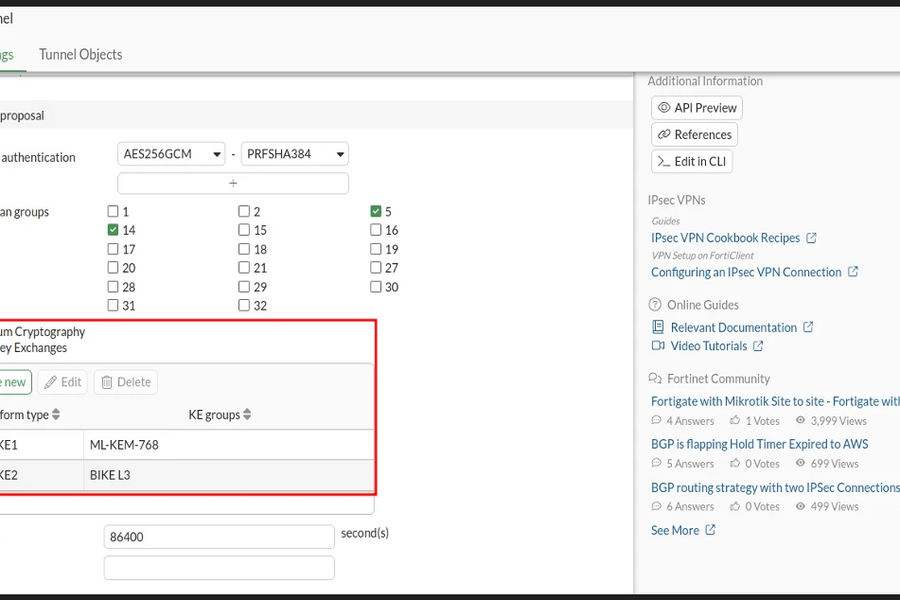
Task: Click the plus icon to add proposal
Action: click(x=233, y=183)
